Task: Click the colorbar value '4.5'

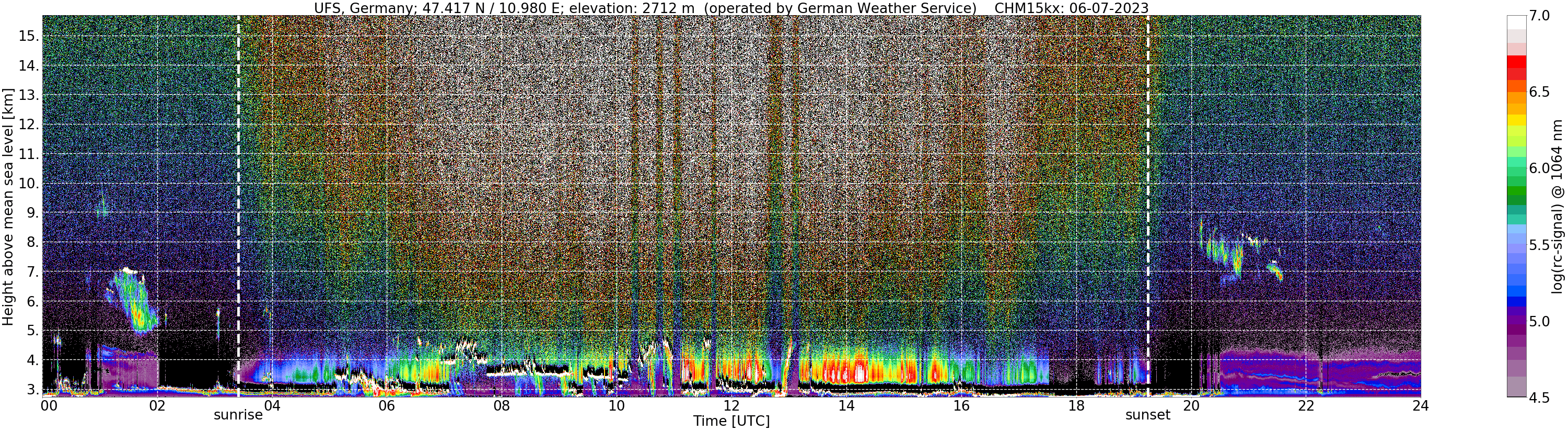Action: [x=1538, y=398]
